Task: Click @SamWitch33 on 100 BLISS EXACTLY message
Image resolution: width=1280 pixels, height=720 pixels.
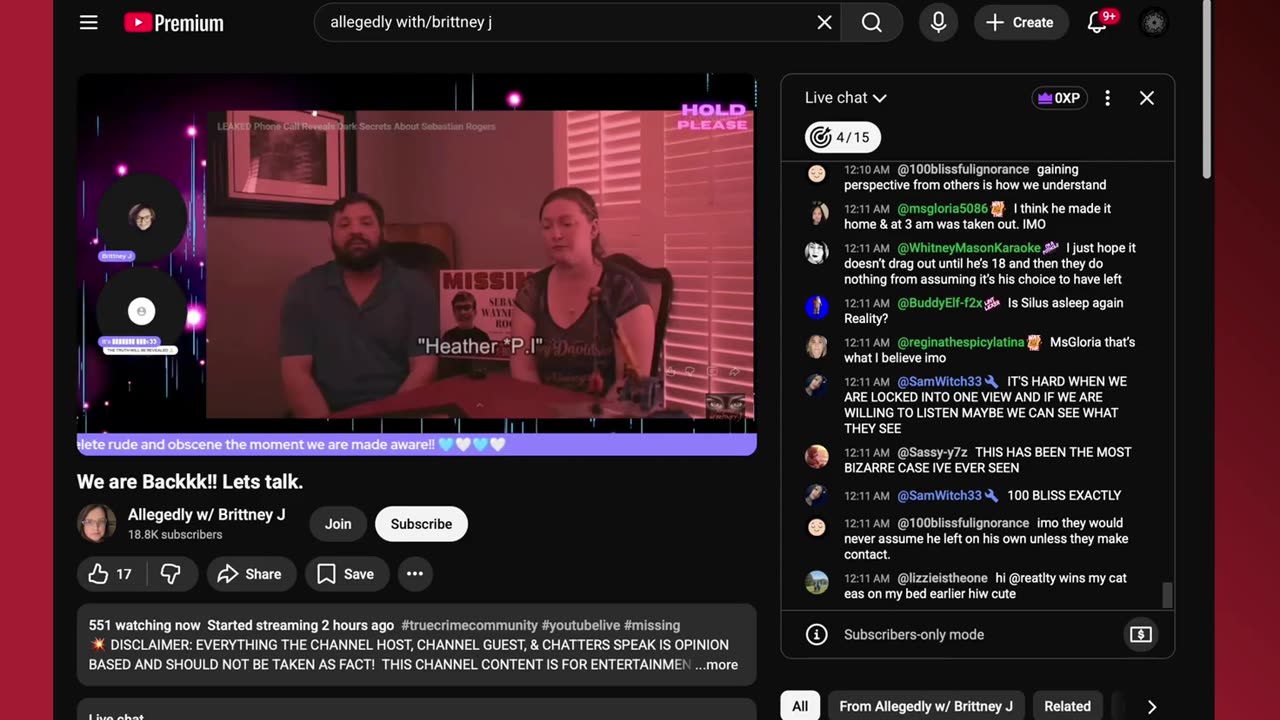Action: [x=939, y=495]
